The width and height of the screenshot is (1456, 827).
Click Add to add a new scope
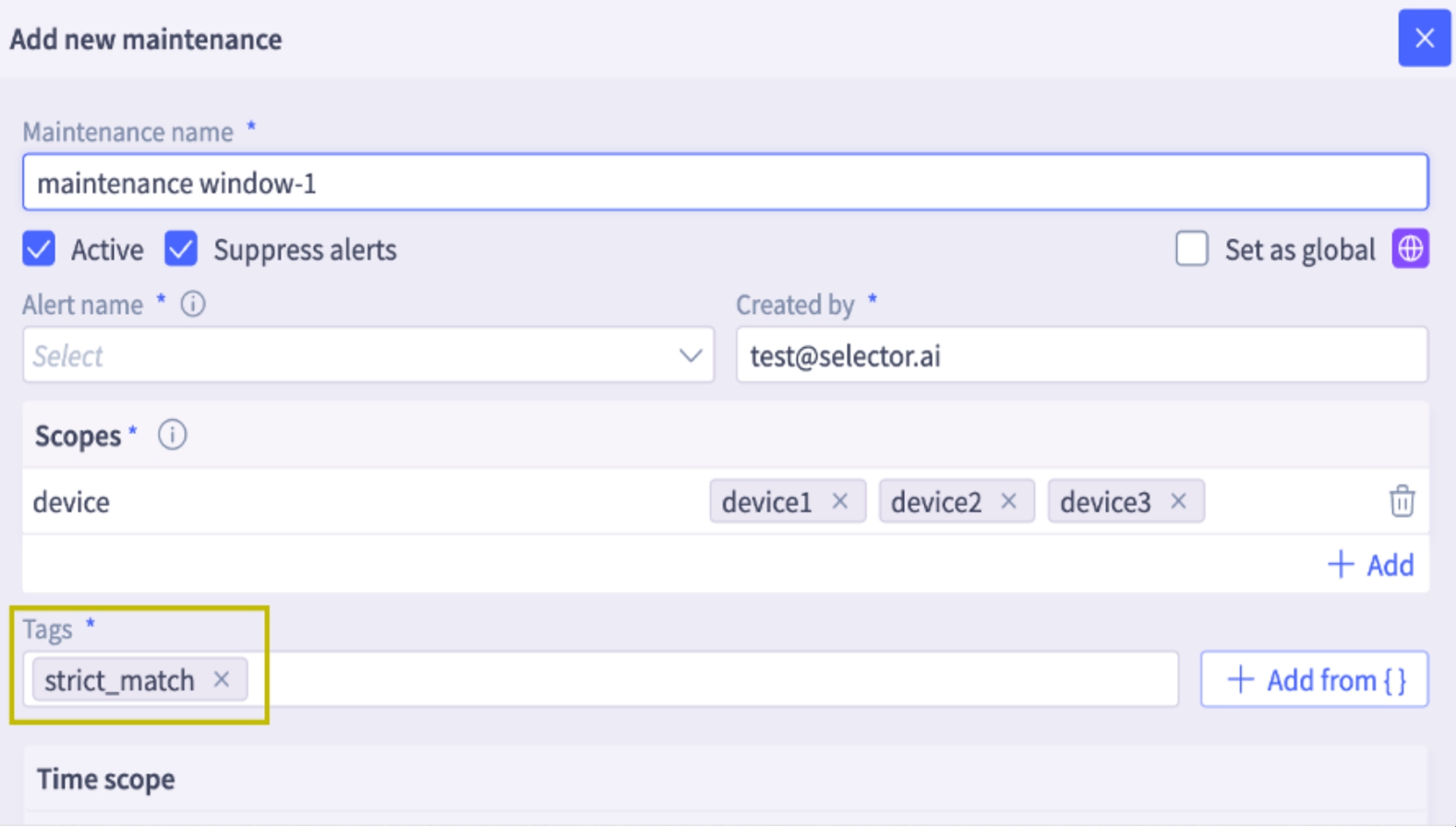click(x=1371, y=564)
